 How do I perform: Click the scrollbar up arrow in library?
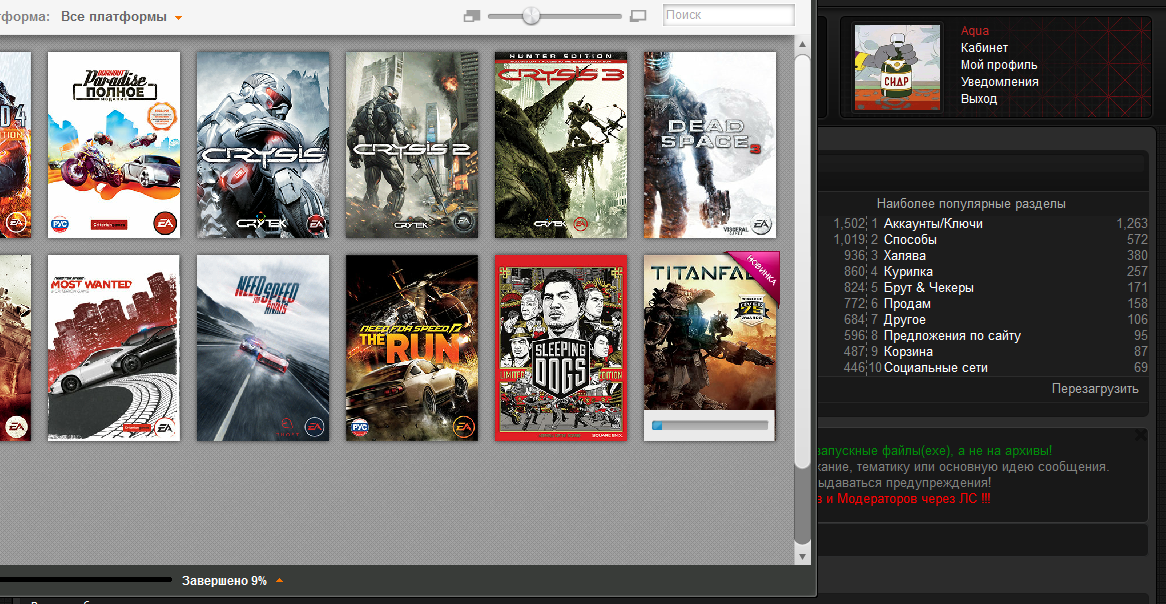(x=802, y=45)
